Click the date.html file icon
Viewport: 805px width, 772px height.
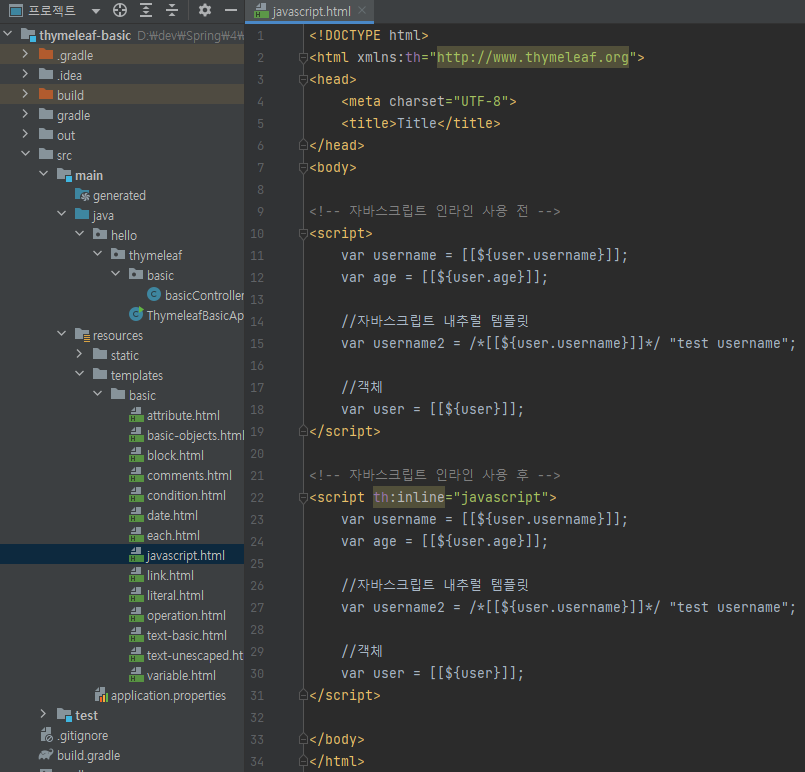pos(136,514)
